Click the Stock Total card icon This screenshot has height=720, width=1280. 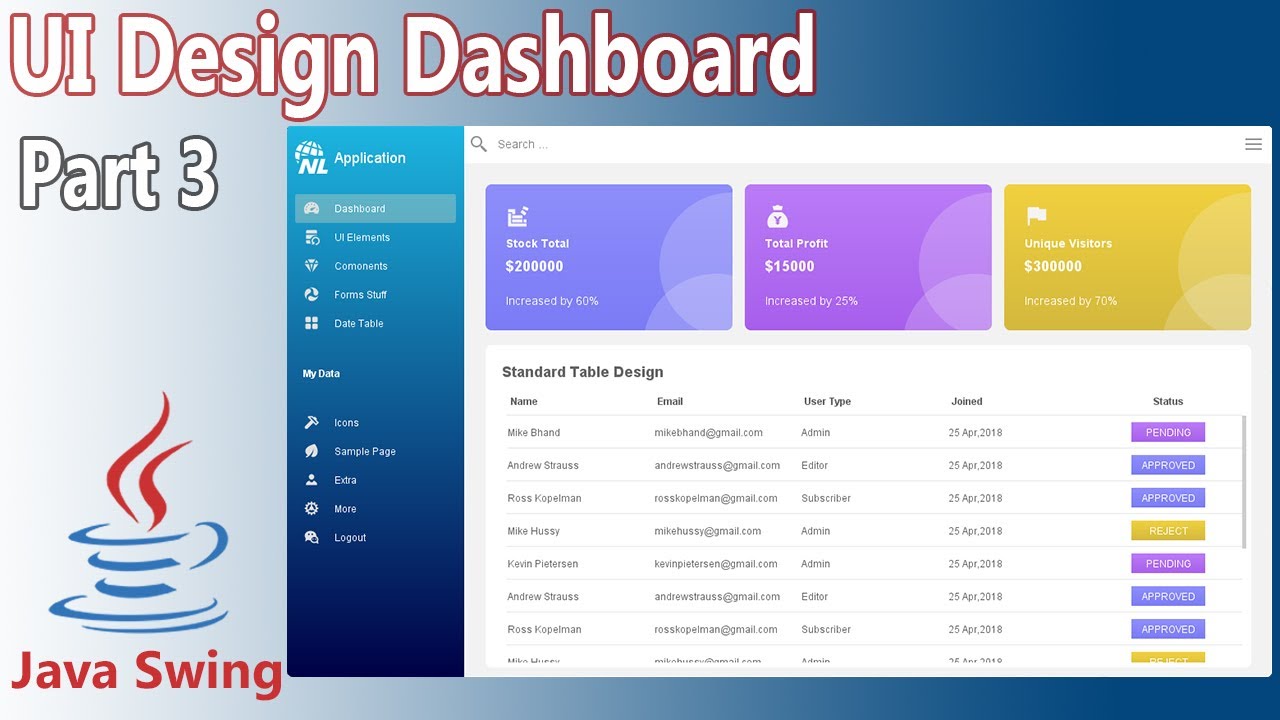(x=517, y=216)
